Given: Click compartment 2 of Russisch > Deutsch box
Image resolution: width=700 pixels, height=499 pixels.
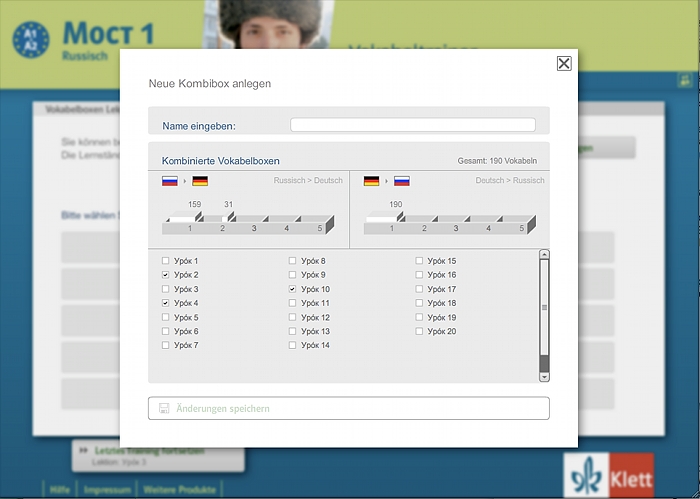Looking at the screenshot, I should point(222,221).
